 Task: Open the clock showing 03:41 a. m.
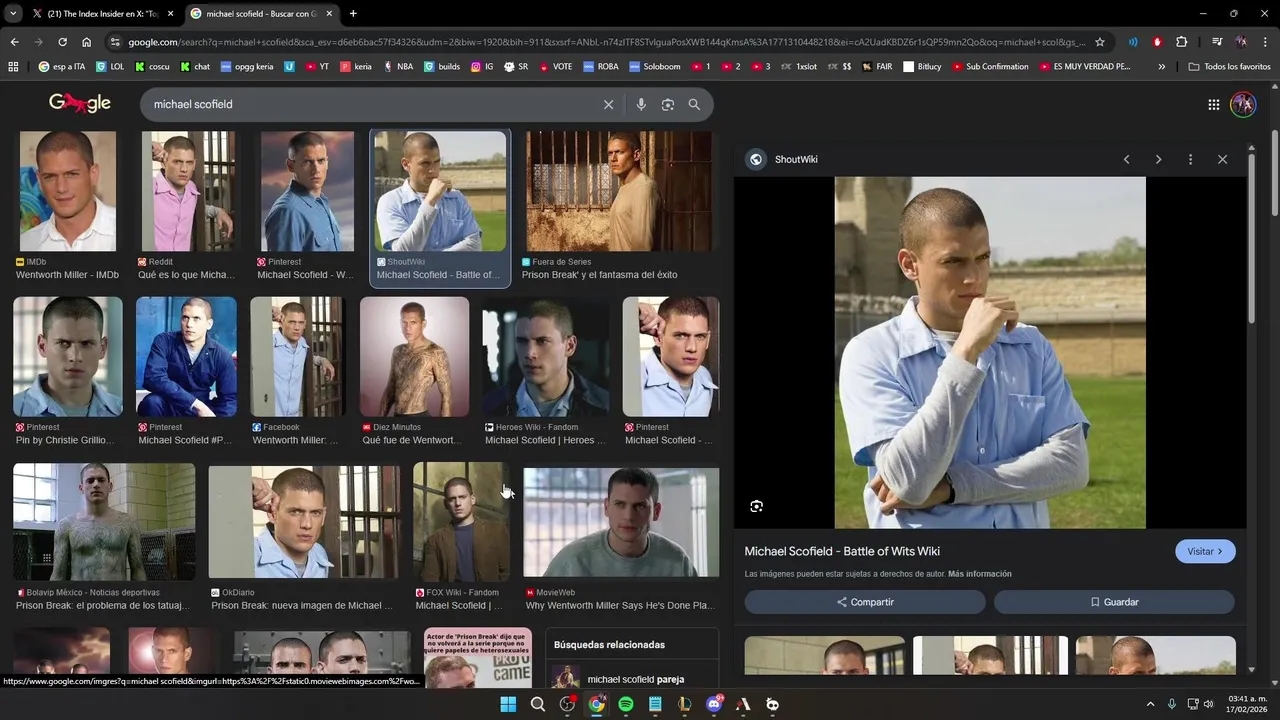click(1247, 704)
